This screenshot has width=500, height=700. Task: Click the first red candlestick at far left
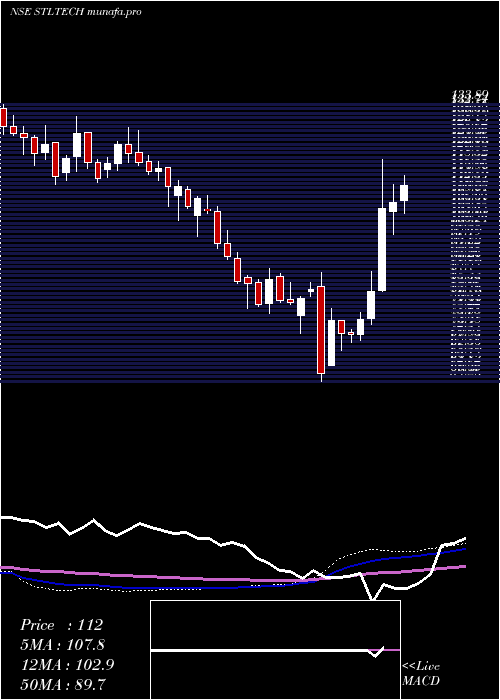point(4,117)
